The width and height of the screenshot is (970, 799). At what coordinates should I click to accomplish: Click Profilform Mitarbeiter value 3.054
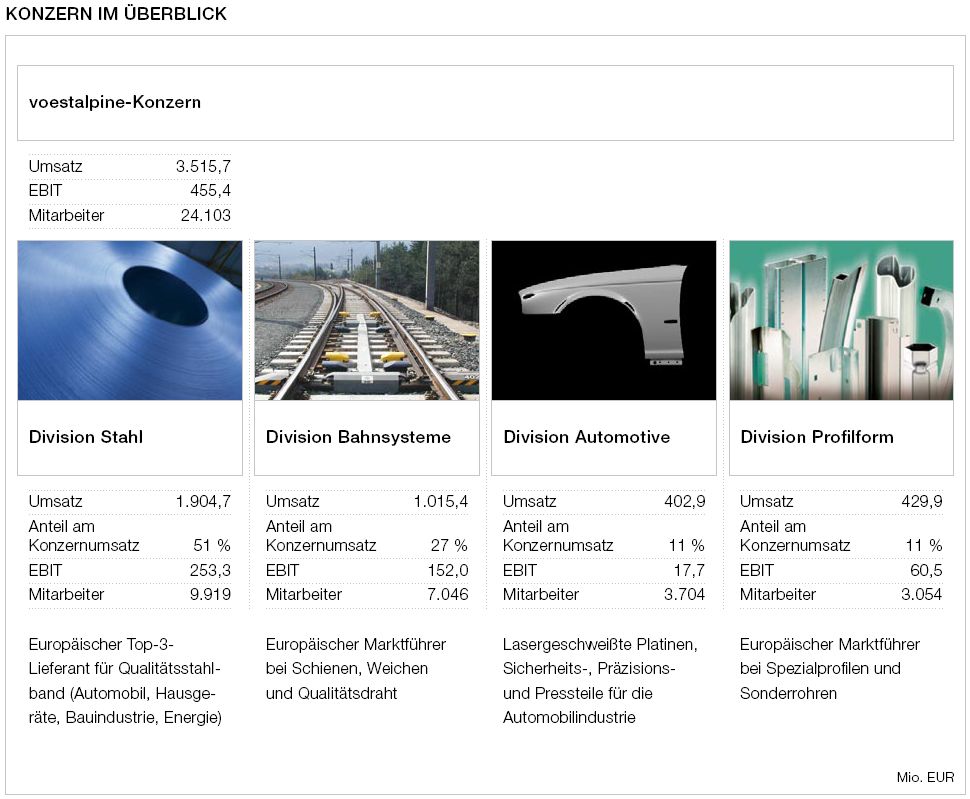[x=922, y=594]
